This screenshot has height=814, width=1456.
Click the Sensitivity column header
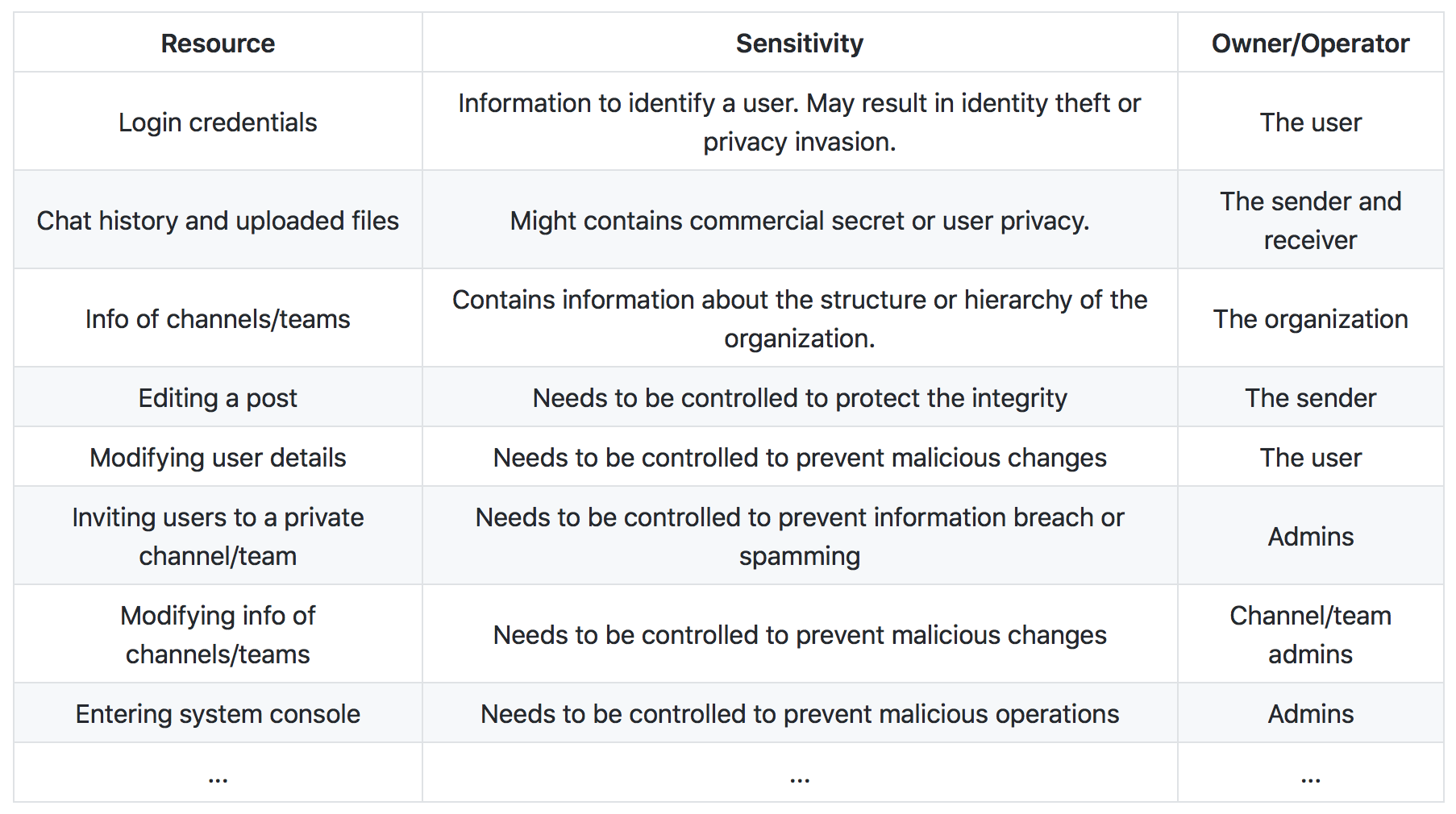click(799, 44)
